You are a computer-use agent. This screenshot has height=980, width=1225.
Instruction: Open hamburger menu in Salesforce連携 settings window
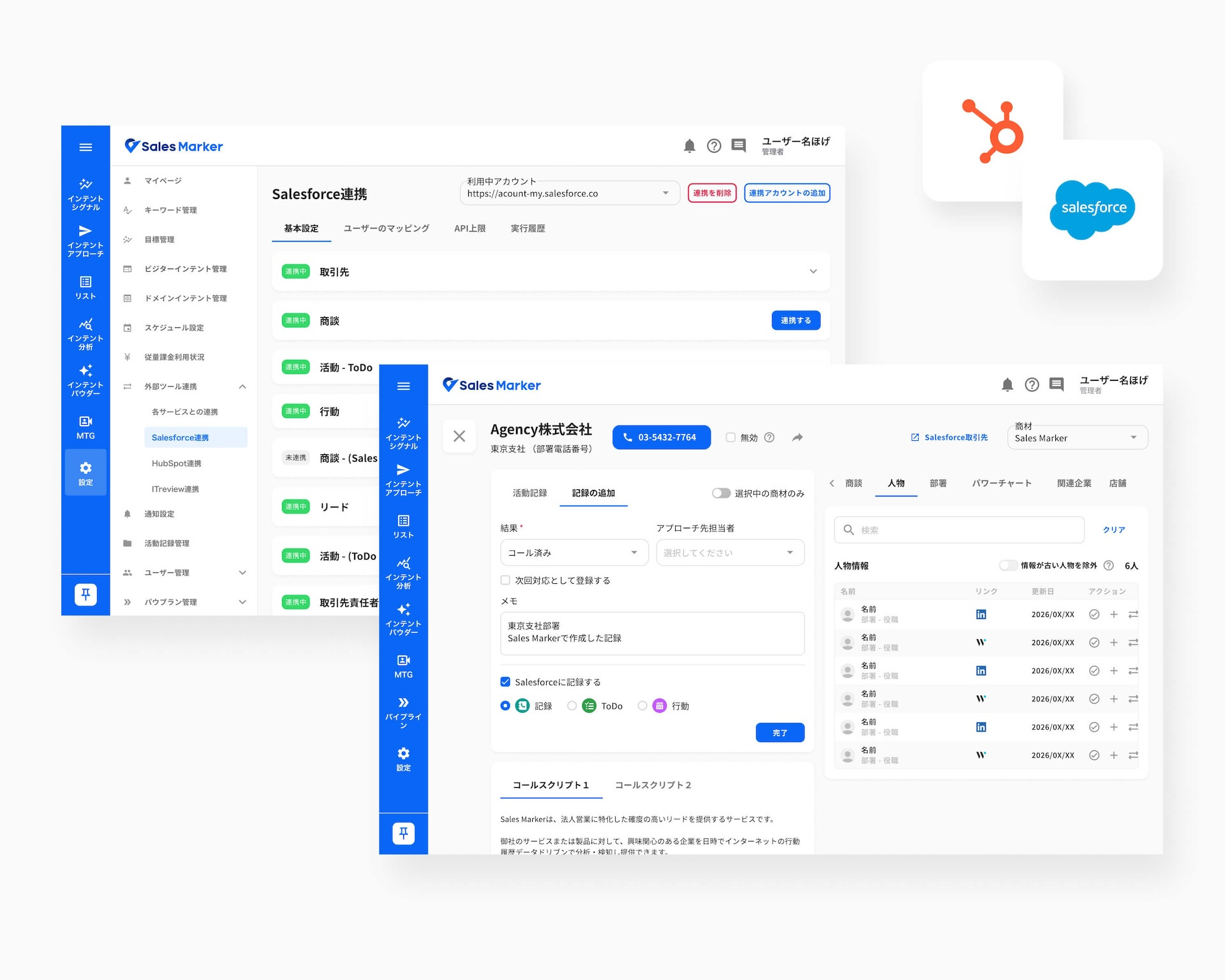coord(85,147)
